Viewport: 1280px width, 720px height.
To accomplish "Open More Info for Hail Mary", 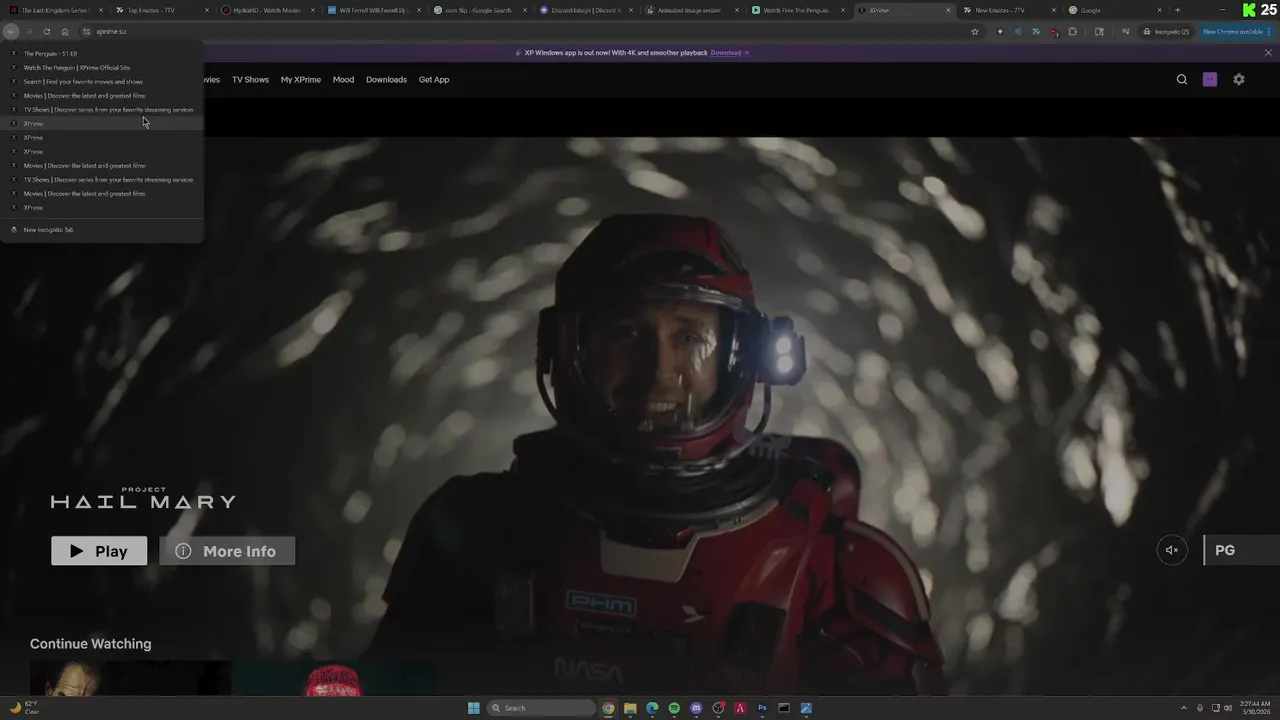I will click(227, 551).
